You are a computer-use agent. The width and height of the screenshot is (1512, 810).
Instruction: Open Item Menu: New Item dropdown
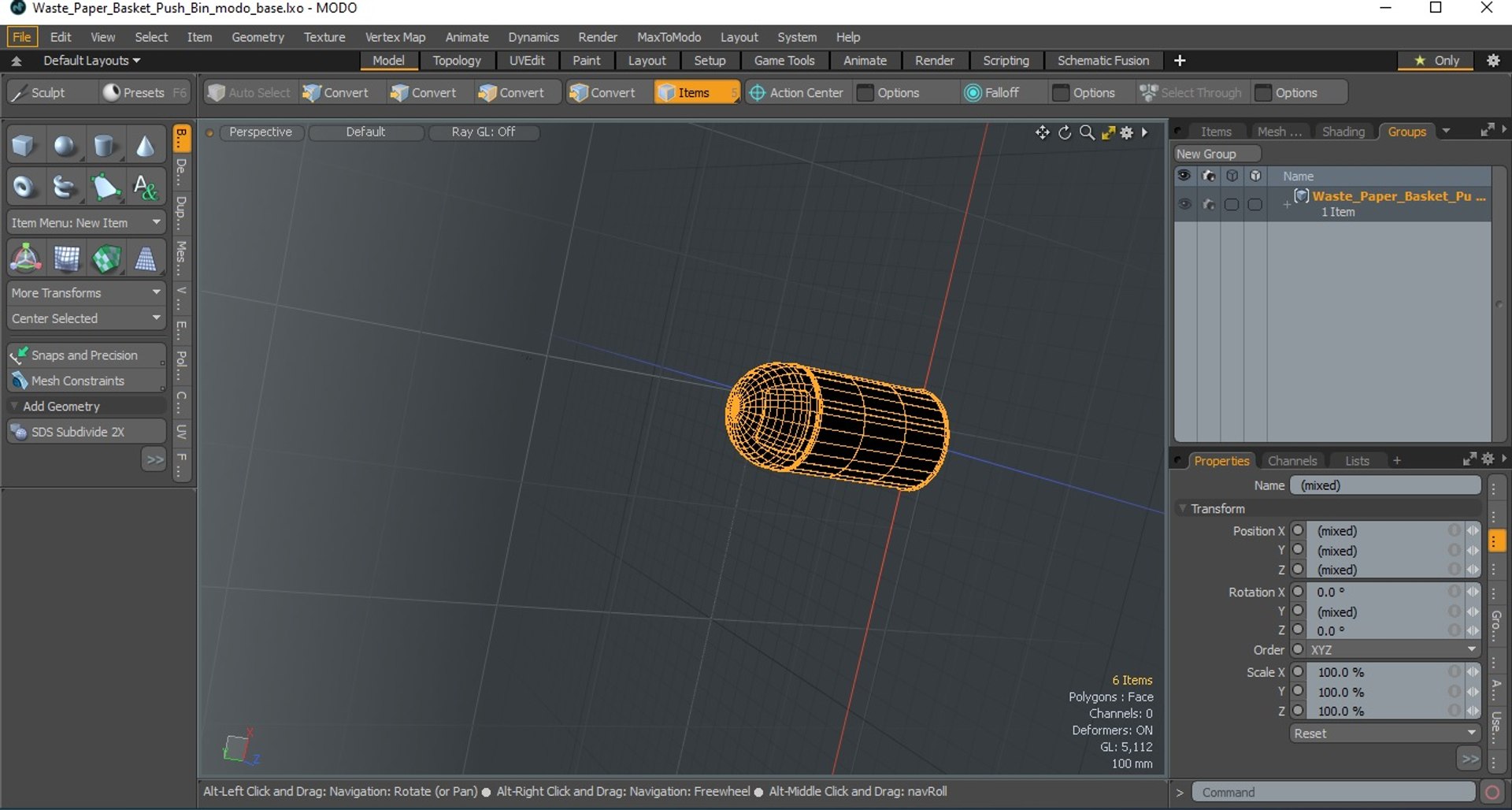pos(86,223)
